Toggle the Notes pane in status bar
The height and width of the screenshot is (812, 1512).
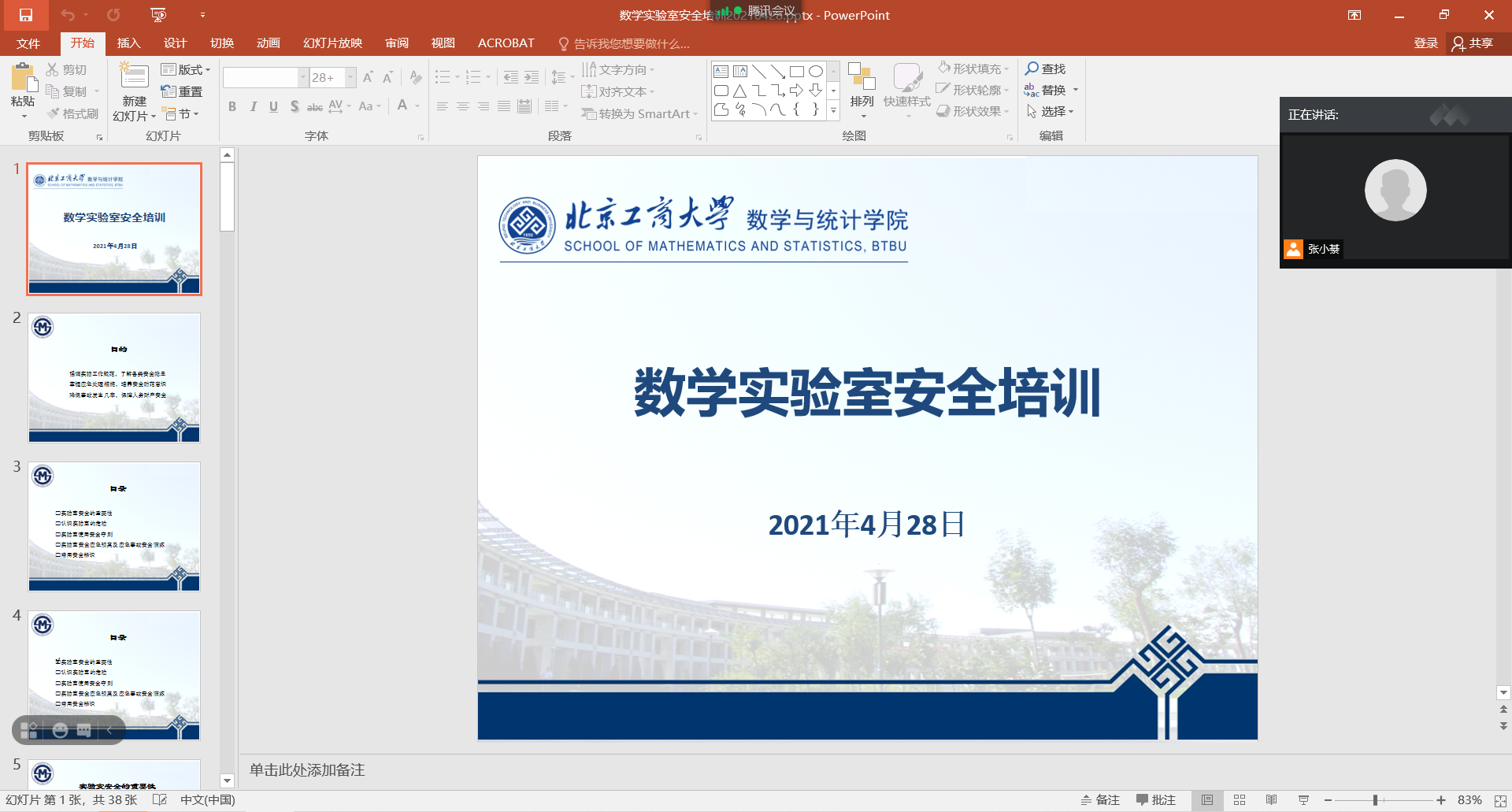pos(1100,800)
